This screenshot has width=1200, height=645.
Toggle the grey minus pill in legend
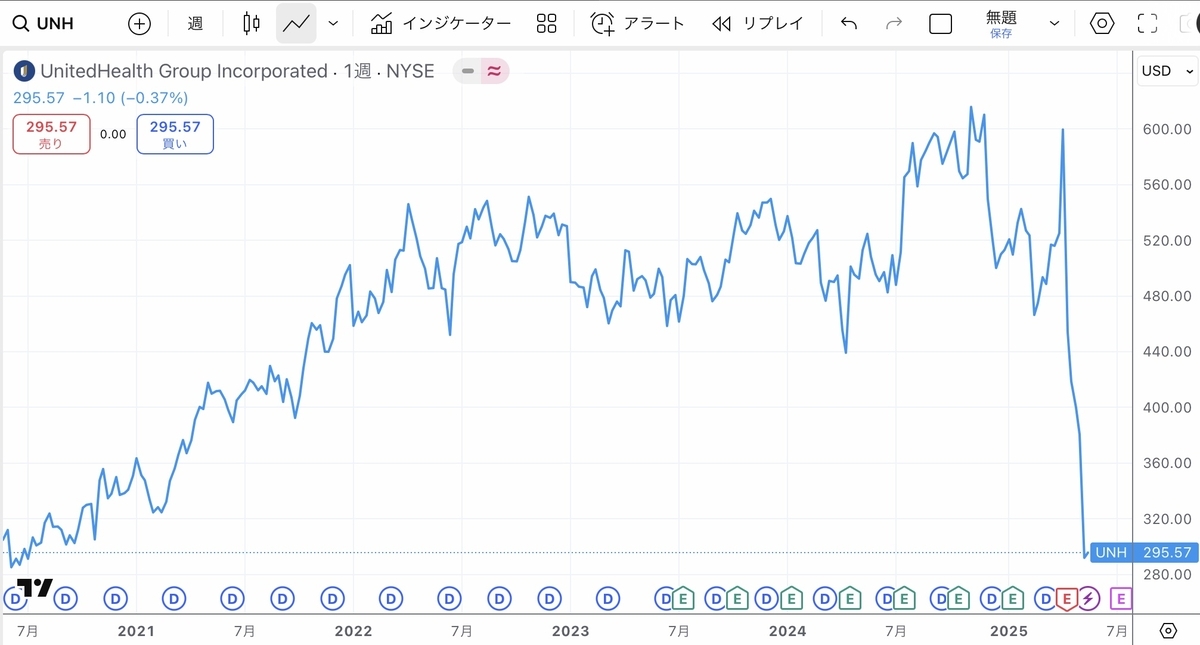click(x=467, y=71)
